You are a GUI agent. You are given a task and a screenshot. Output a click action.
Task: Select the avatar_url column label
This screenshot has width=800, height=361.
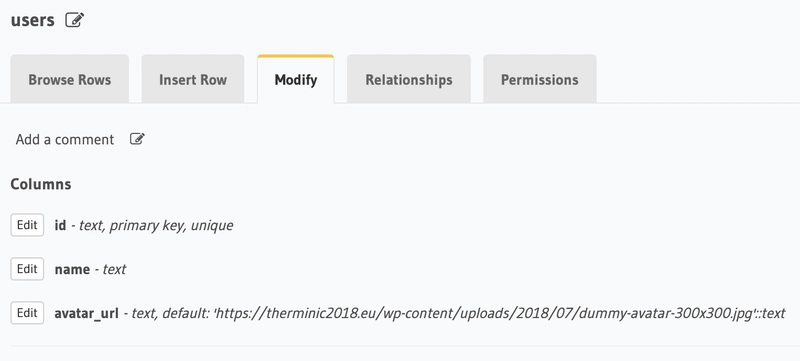[x=86, y=313]
